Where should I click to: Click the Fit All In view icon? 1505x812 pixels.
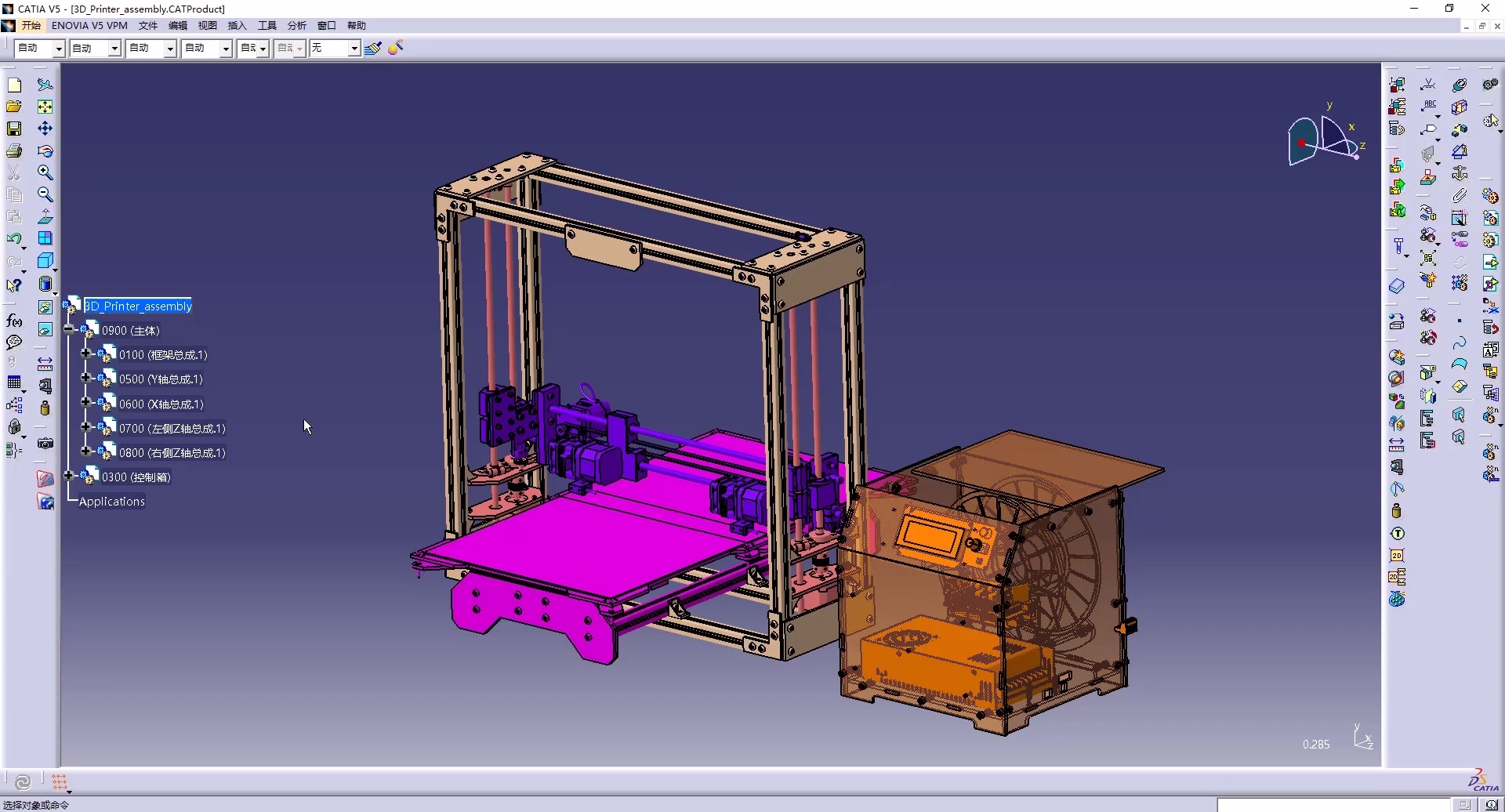click(x=45, y=107)
